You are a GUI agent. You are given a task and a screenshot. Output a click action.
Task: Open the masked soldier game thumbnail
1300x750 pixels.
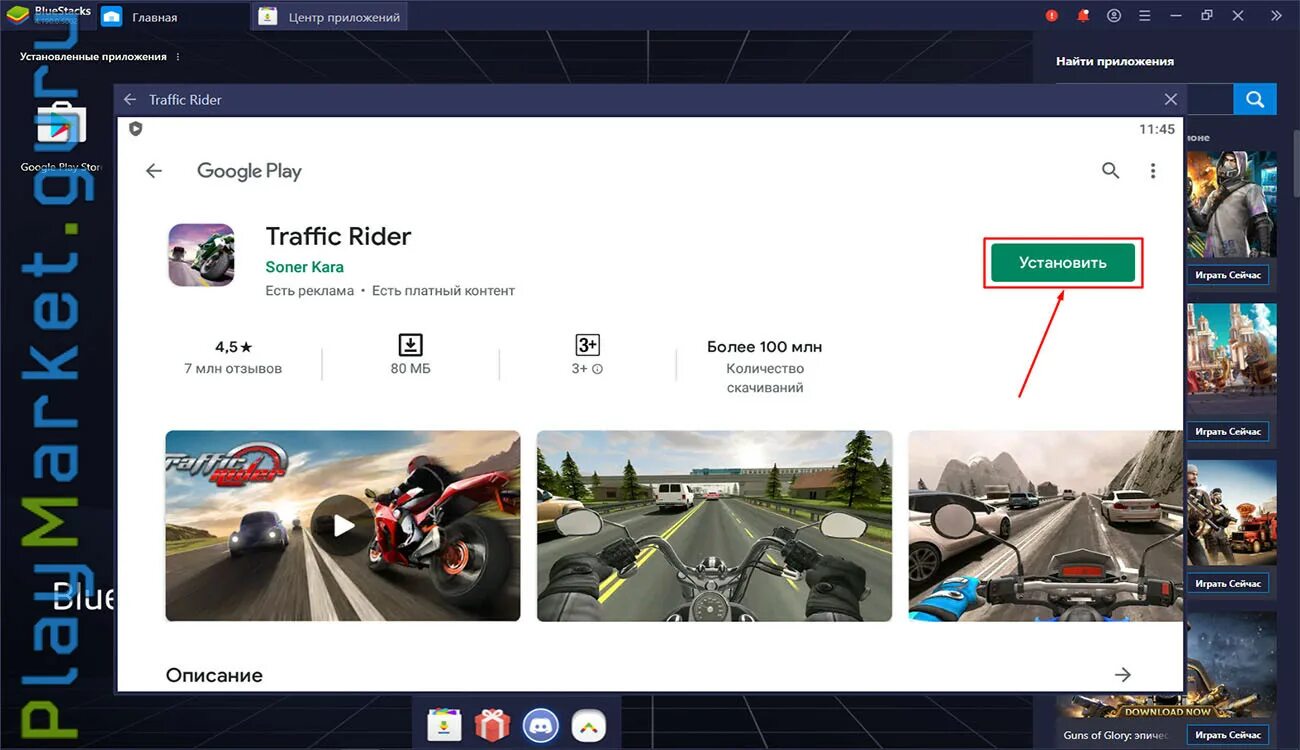[1231, 205]
